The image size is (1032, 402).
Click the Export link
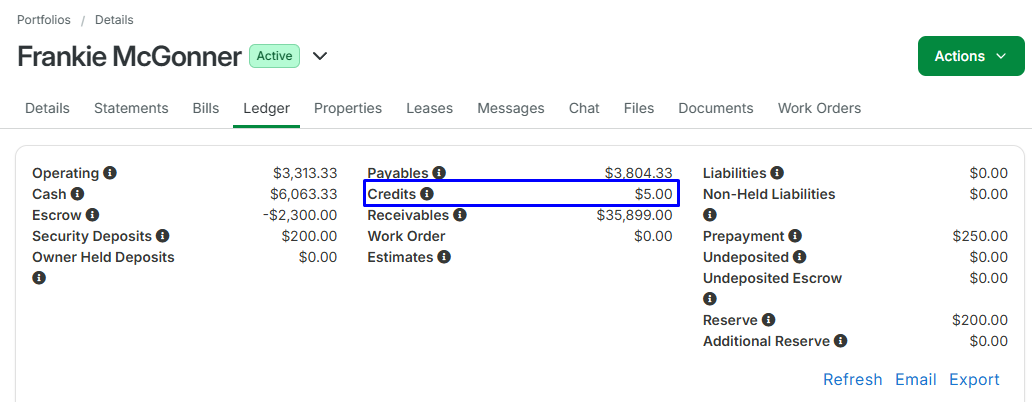974,380
